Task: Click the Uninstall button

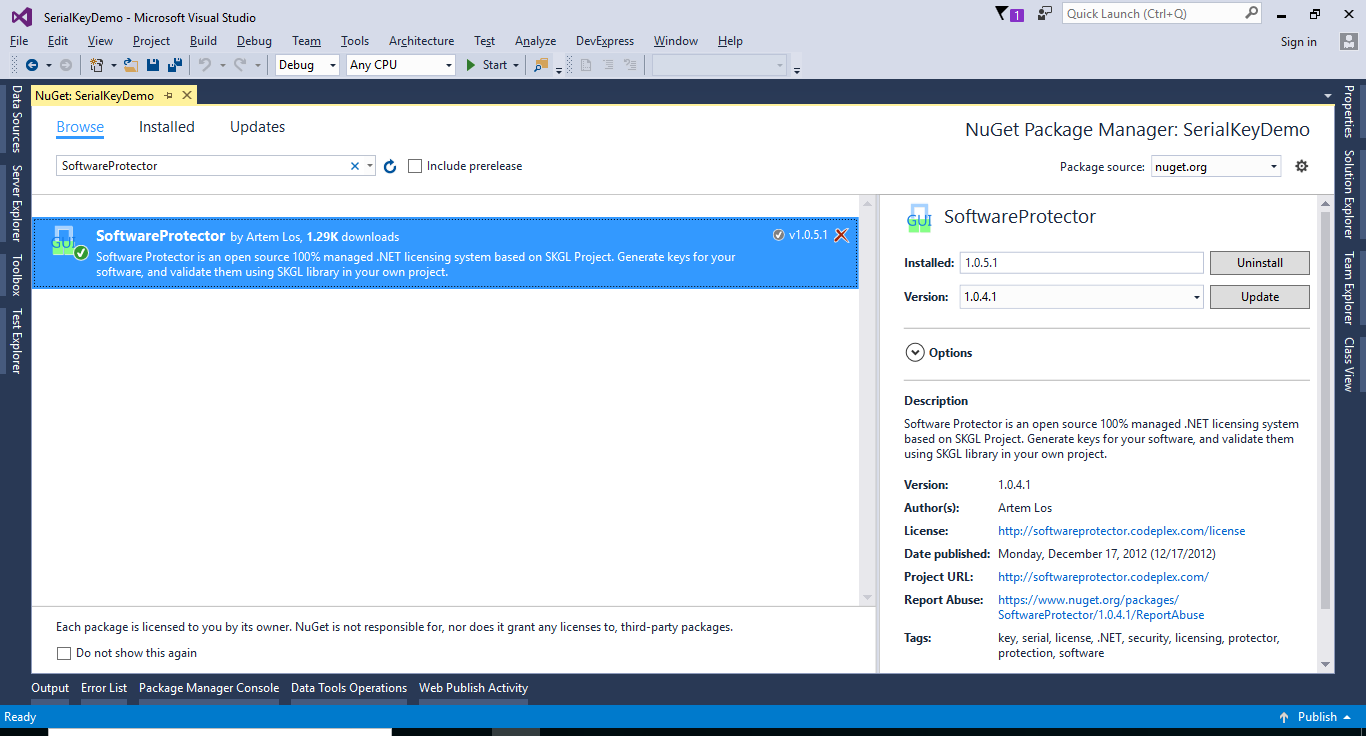Action: (x=1260, y=263)
